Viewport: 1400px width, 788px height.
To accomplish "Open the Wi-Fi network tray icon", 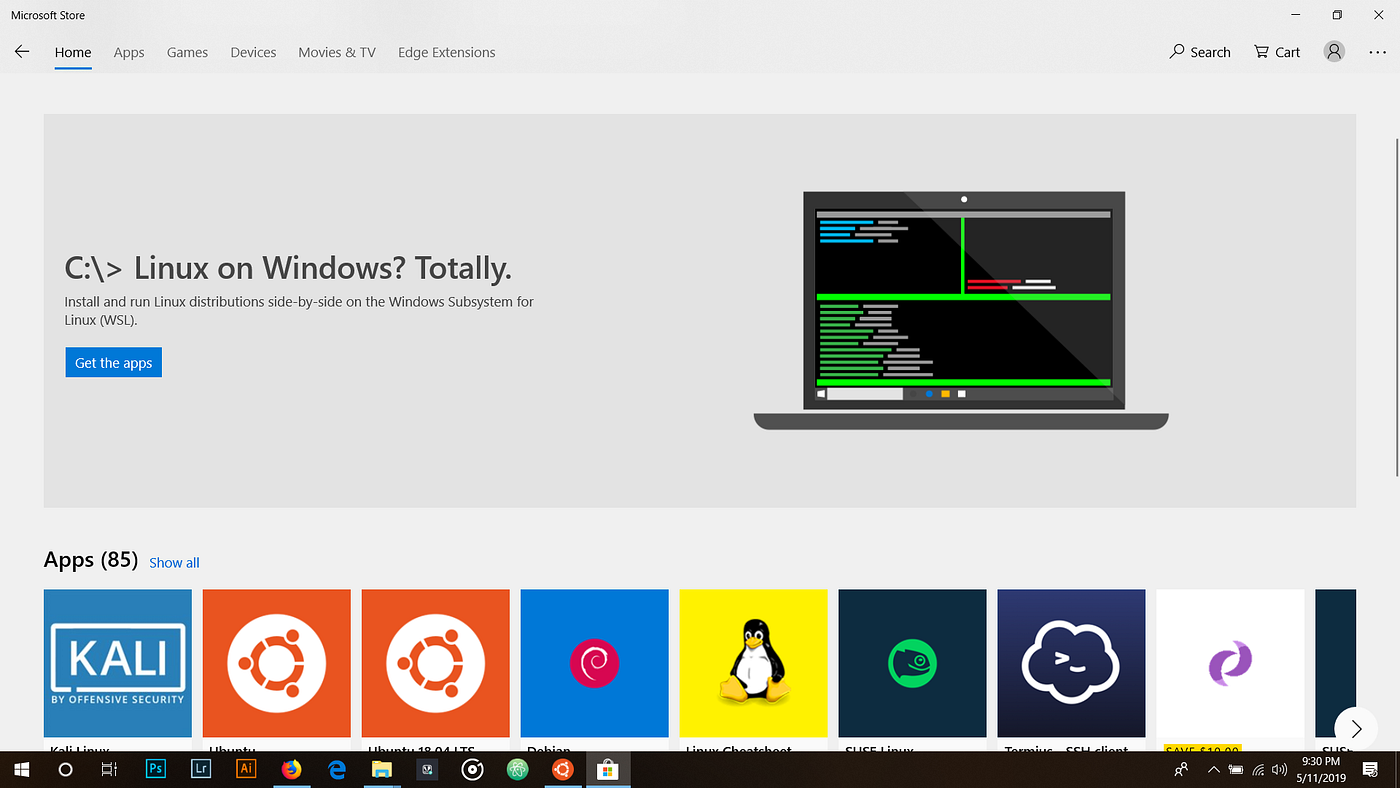I will point(1258,769).
